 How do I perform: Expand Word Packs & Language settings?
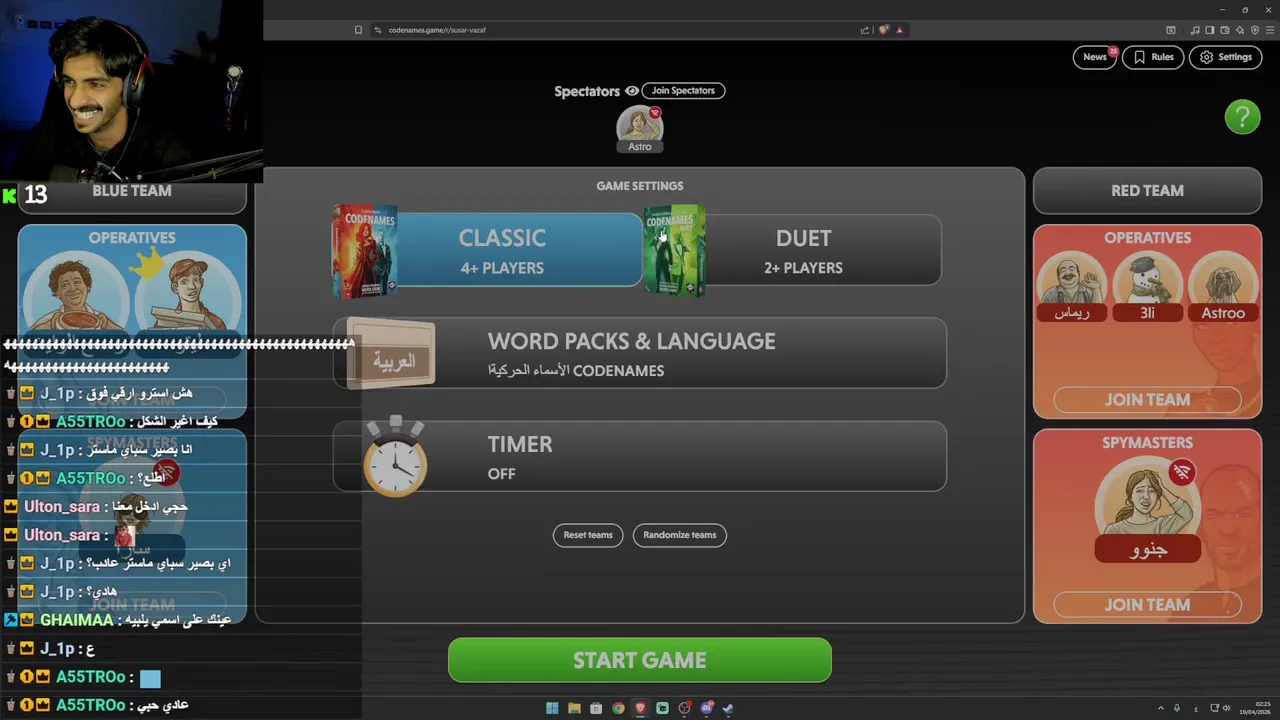[640, 353]
